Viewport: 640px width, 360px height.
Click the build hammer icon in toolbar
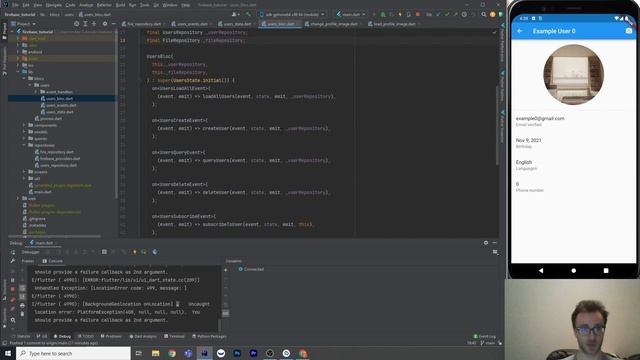[x=248, y=14]
